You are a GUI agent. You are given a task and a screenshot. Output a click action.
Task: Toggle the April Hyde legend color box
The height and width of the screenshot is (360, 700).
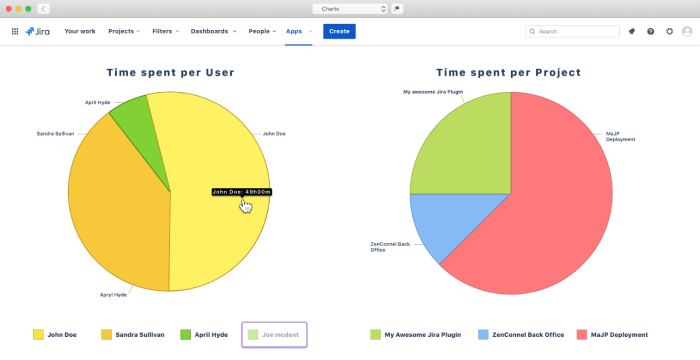click(x=185, y=335)
